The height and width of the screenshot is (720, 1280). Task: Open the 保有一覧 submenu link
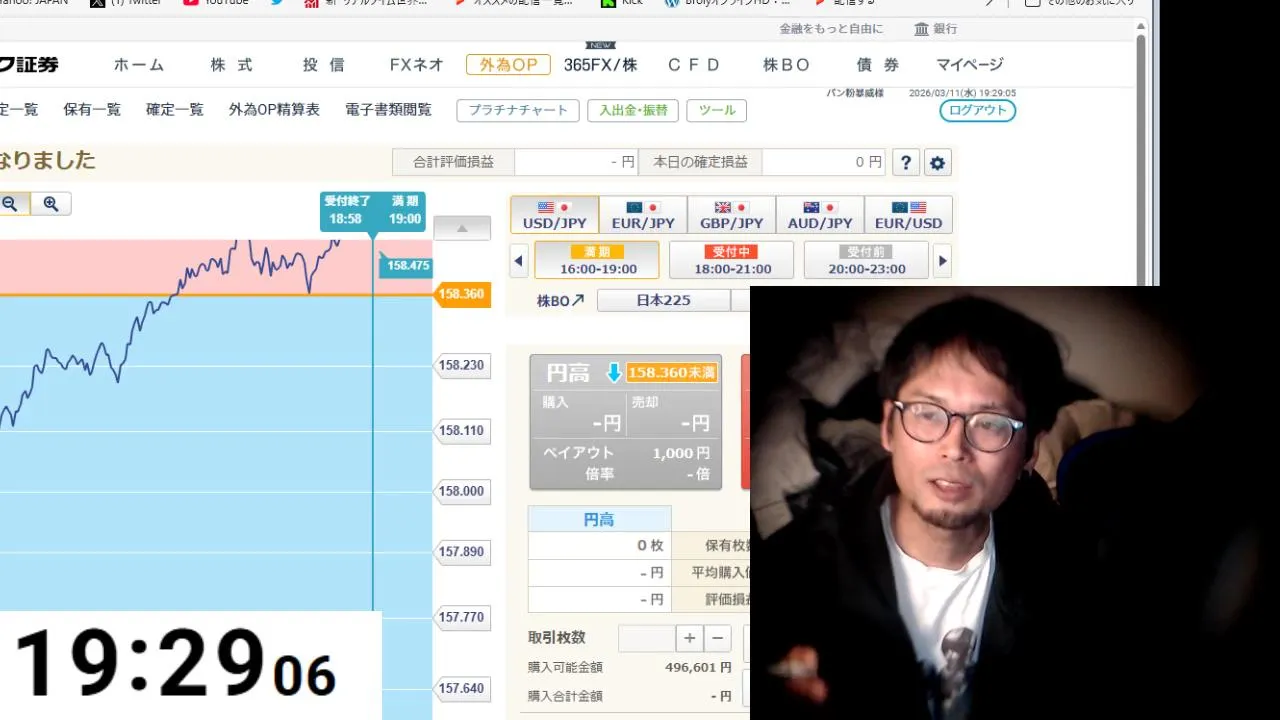coord(92,110)
